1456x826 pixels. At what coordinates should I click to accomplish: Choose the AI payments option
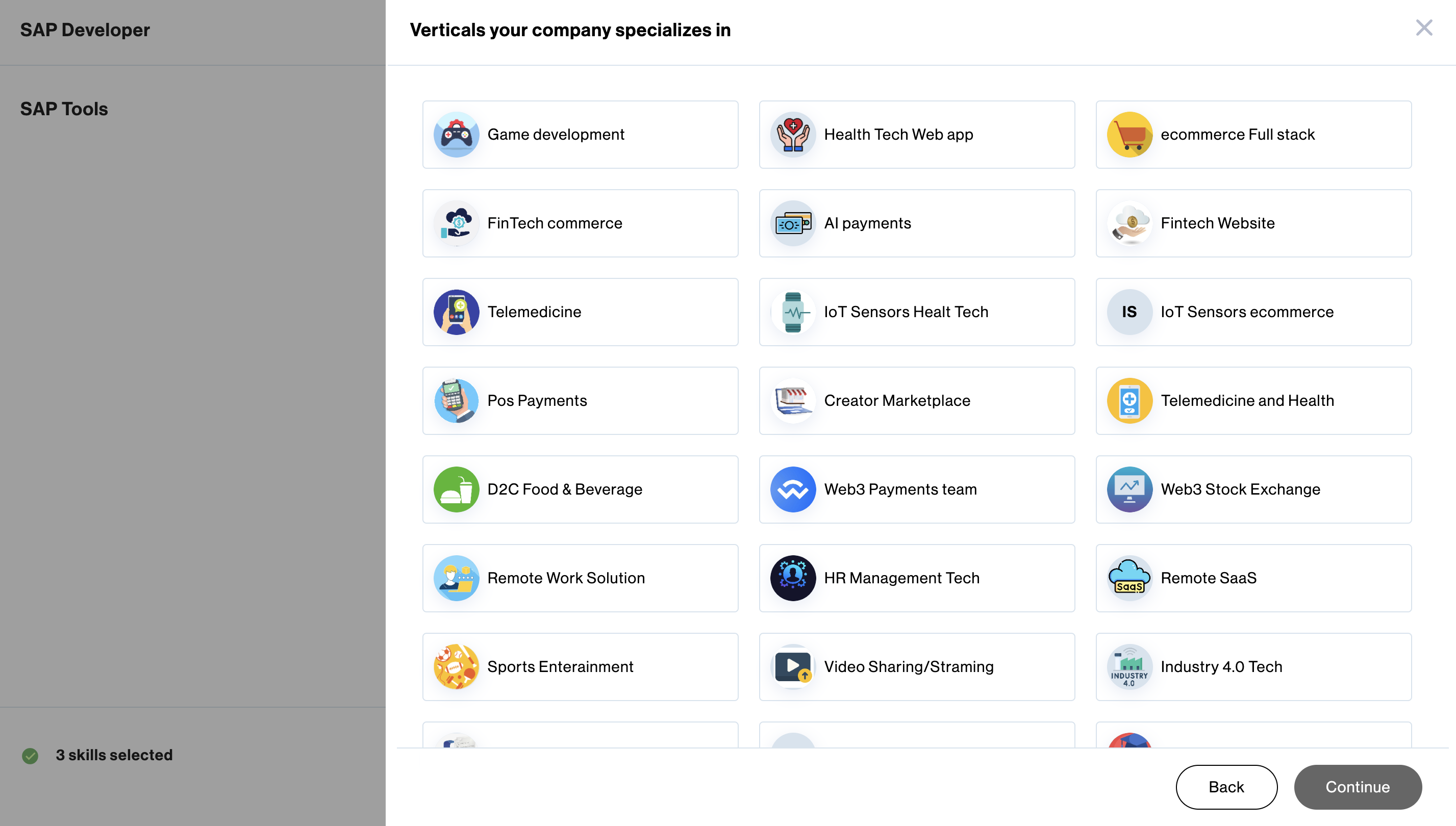(x=917, y=223)
